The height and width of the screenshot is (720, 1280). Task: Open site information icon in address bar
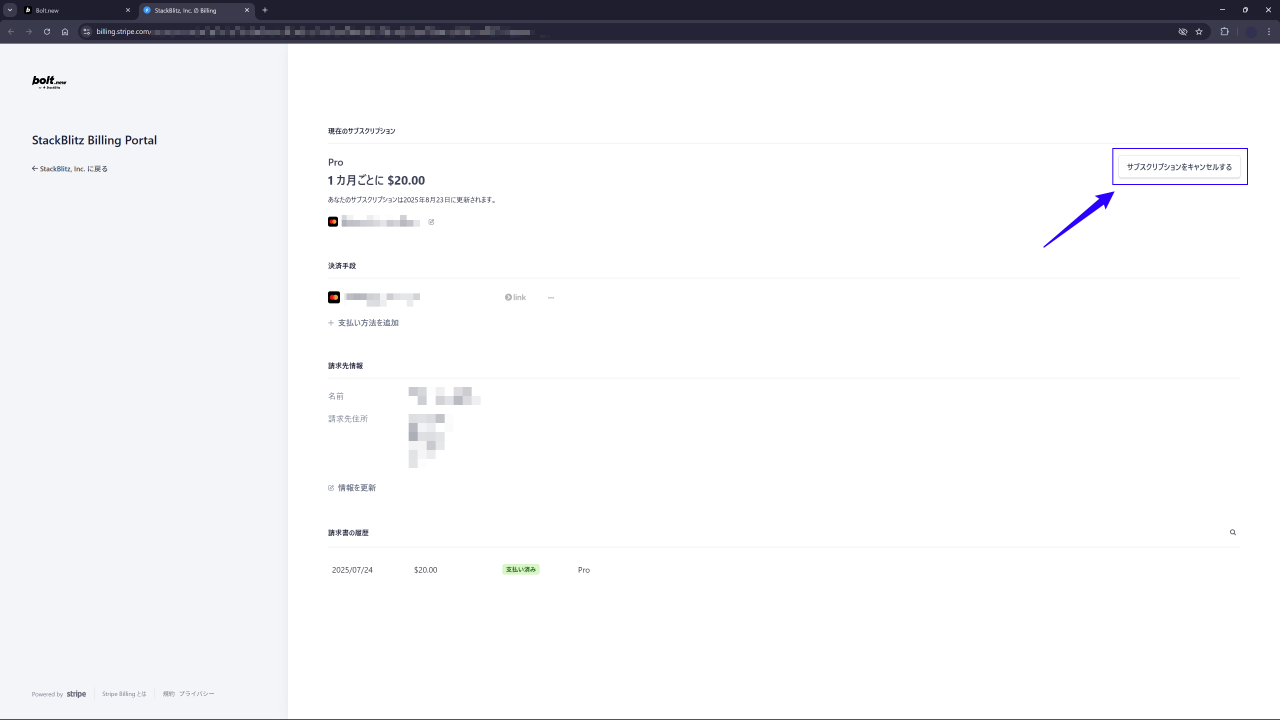click(x=87, y=31)
